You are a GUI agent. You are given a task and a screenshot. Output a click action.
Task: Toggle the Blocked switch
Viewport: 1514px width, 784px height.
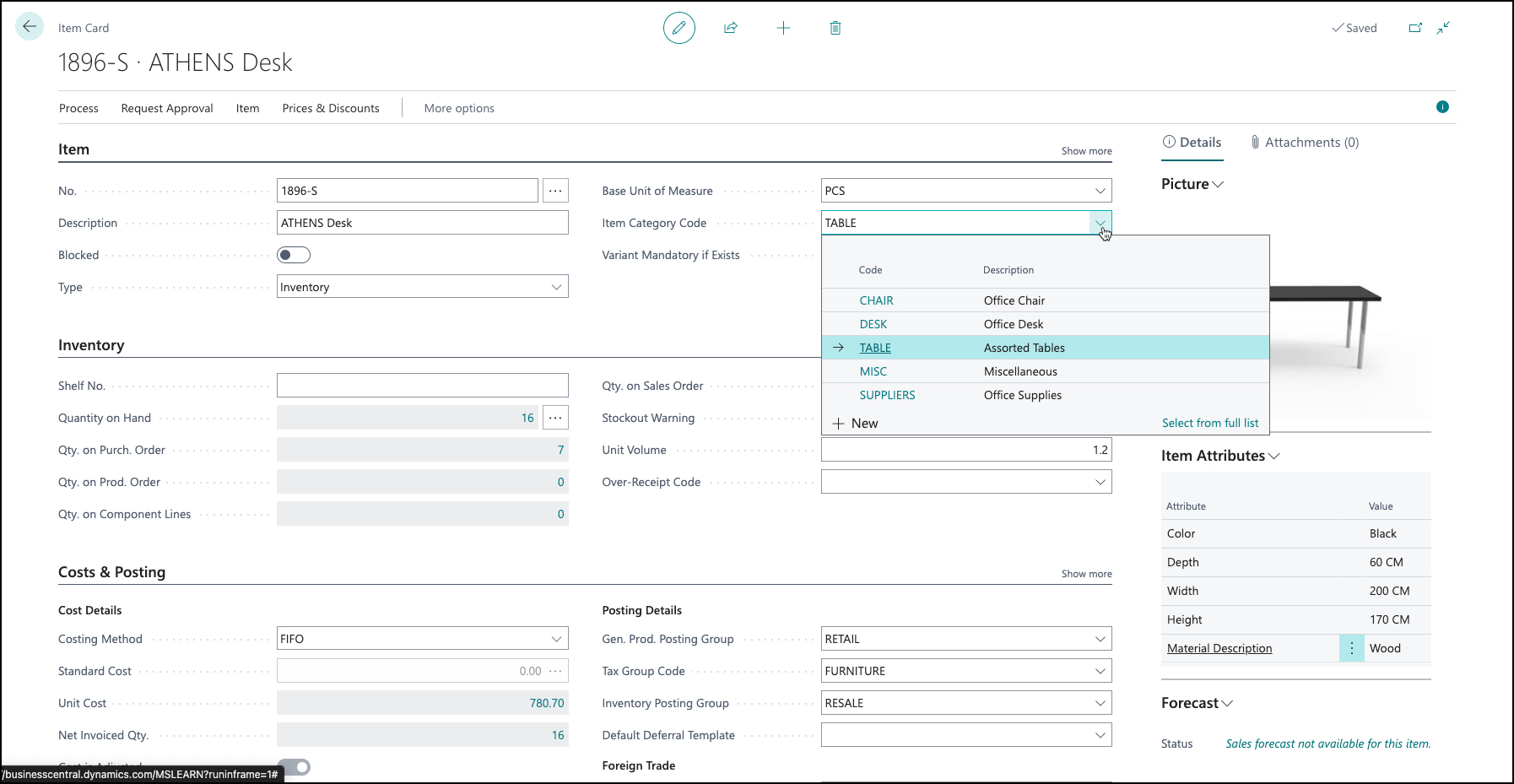click(x=294, y=255)
